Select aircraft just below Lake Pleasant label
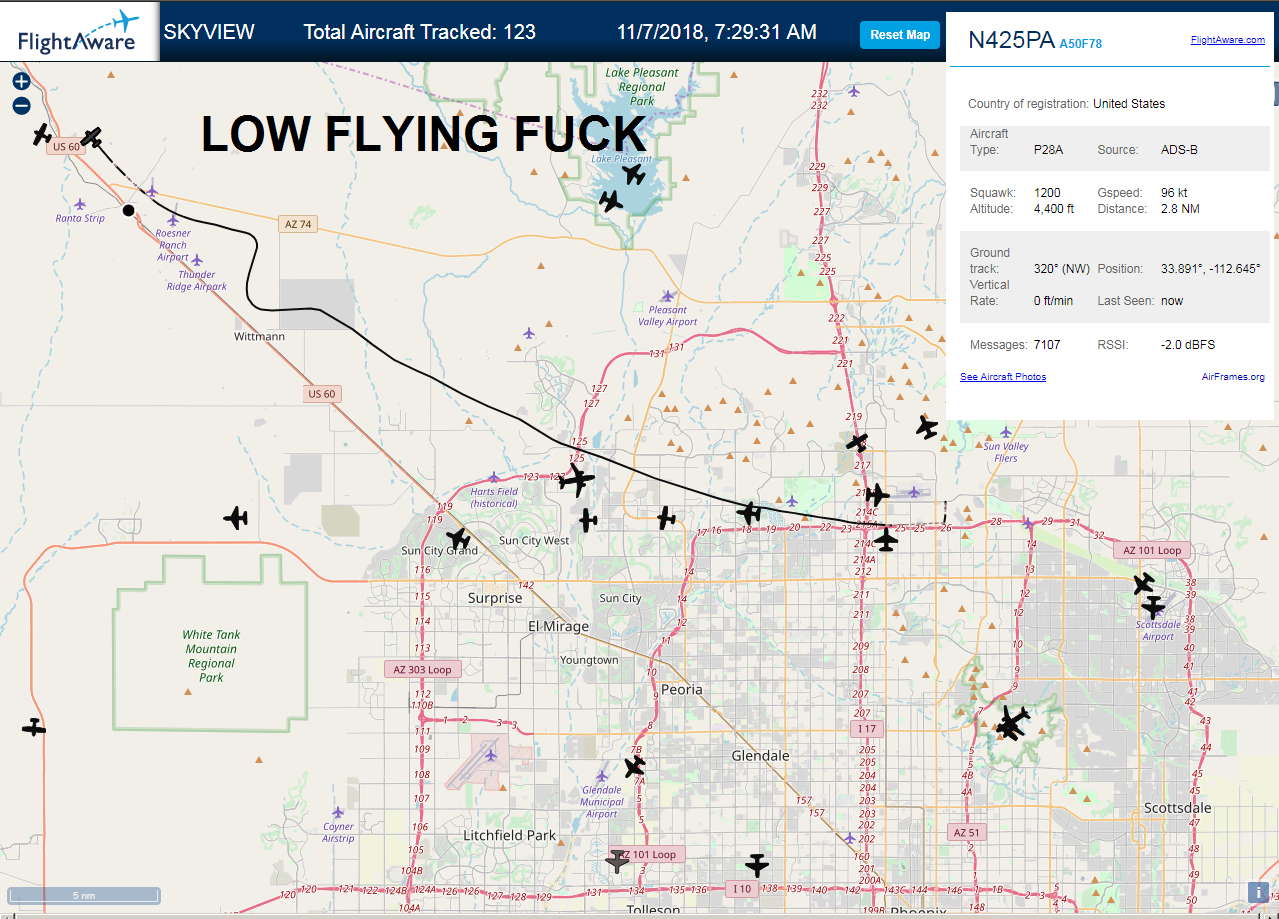Viewport: 1279px width, 919px height. point(633,174)
